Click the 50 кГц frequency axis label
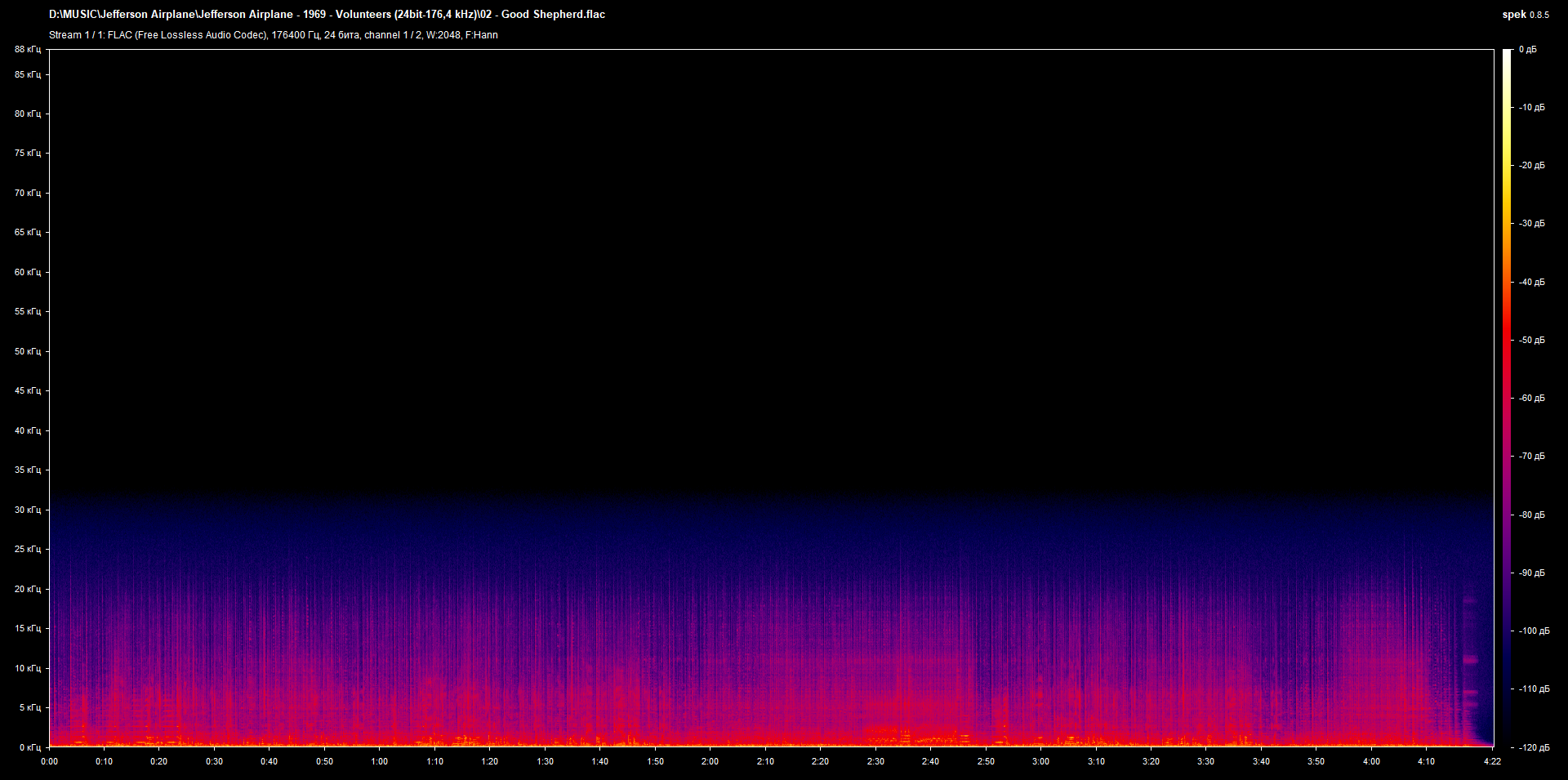The height and width of the screenshot is (780, 1568). pos(28,351)
